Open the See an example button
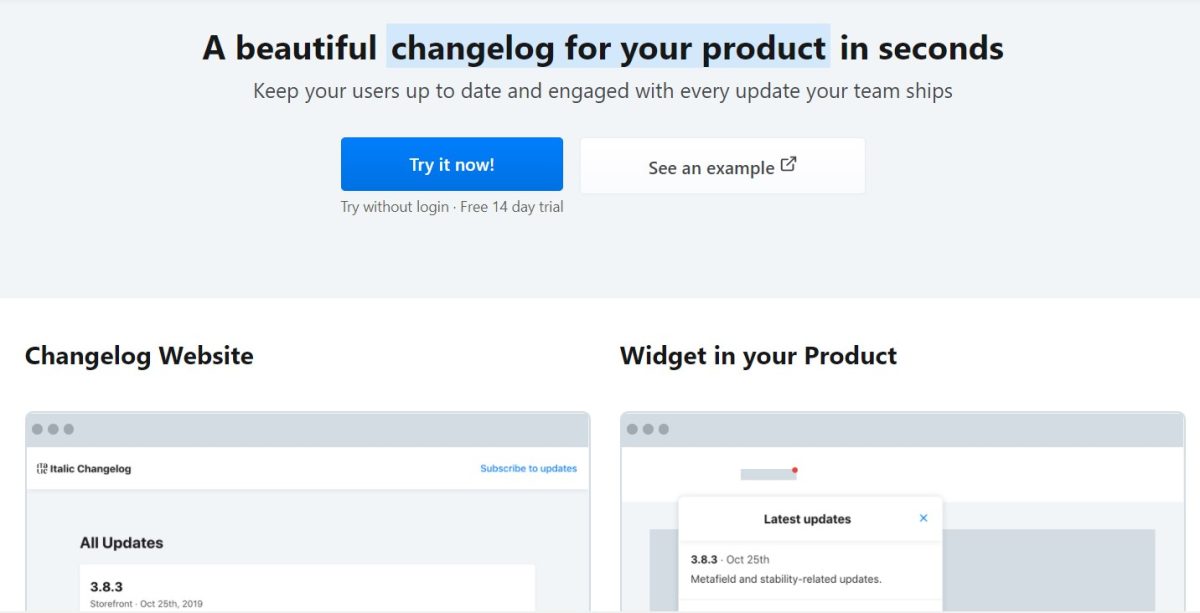The height and width of the screenshot is (613, 1200). point(722,166)
